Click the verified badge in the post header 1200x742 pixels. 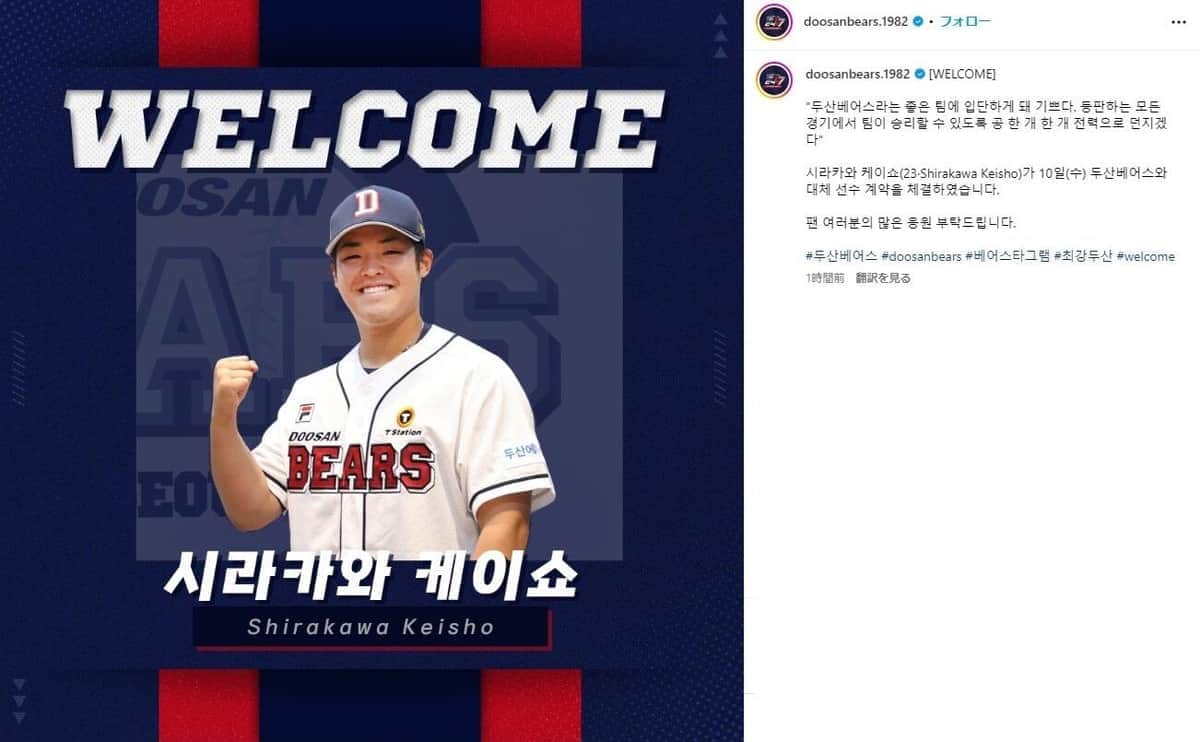[916, 20]
